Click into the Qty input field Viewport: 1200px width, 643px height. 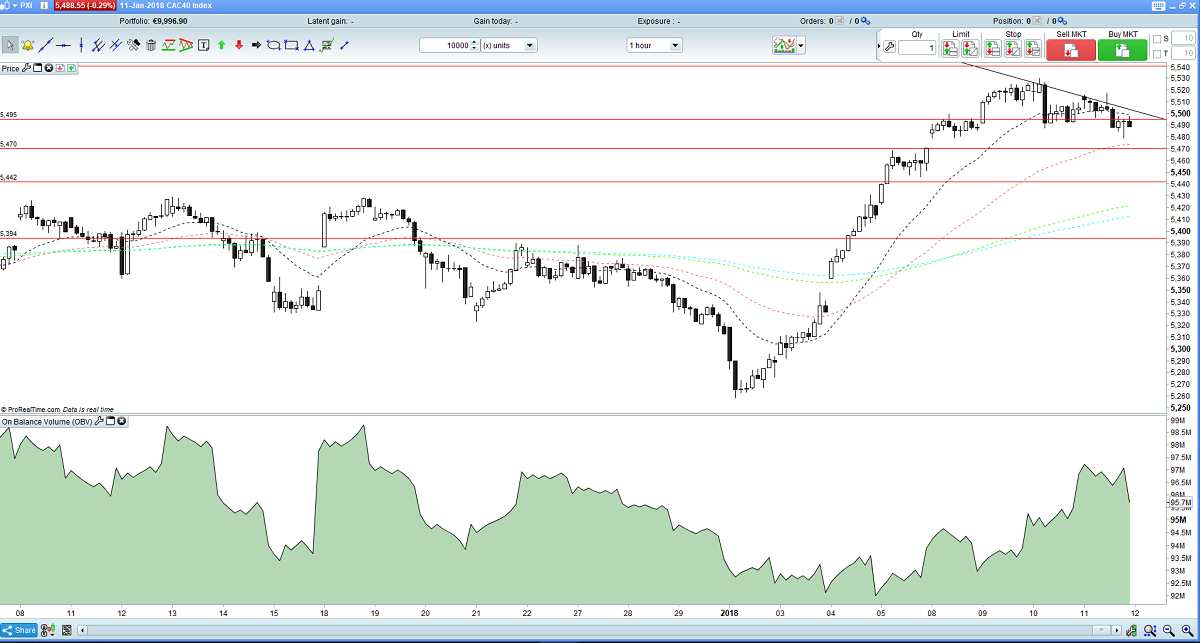(917, 48)
